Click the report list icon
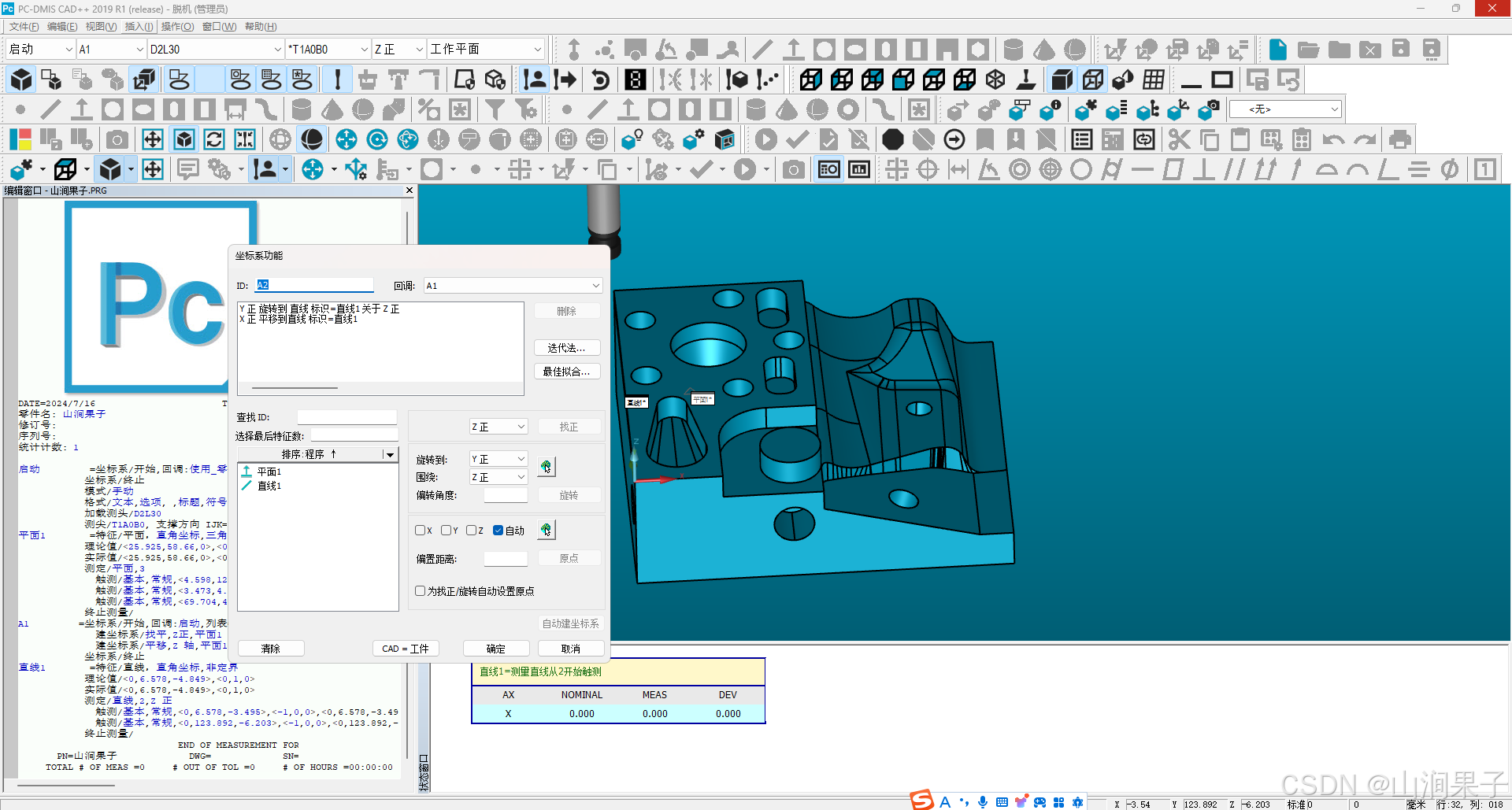Screen dimensions: 1512x810 [1082, 140]
